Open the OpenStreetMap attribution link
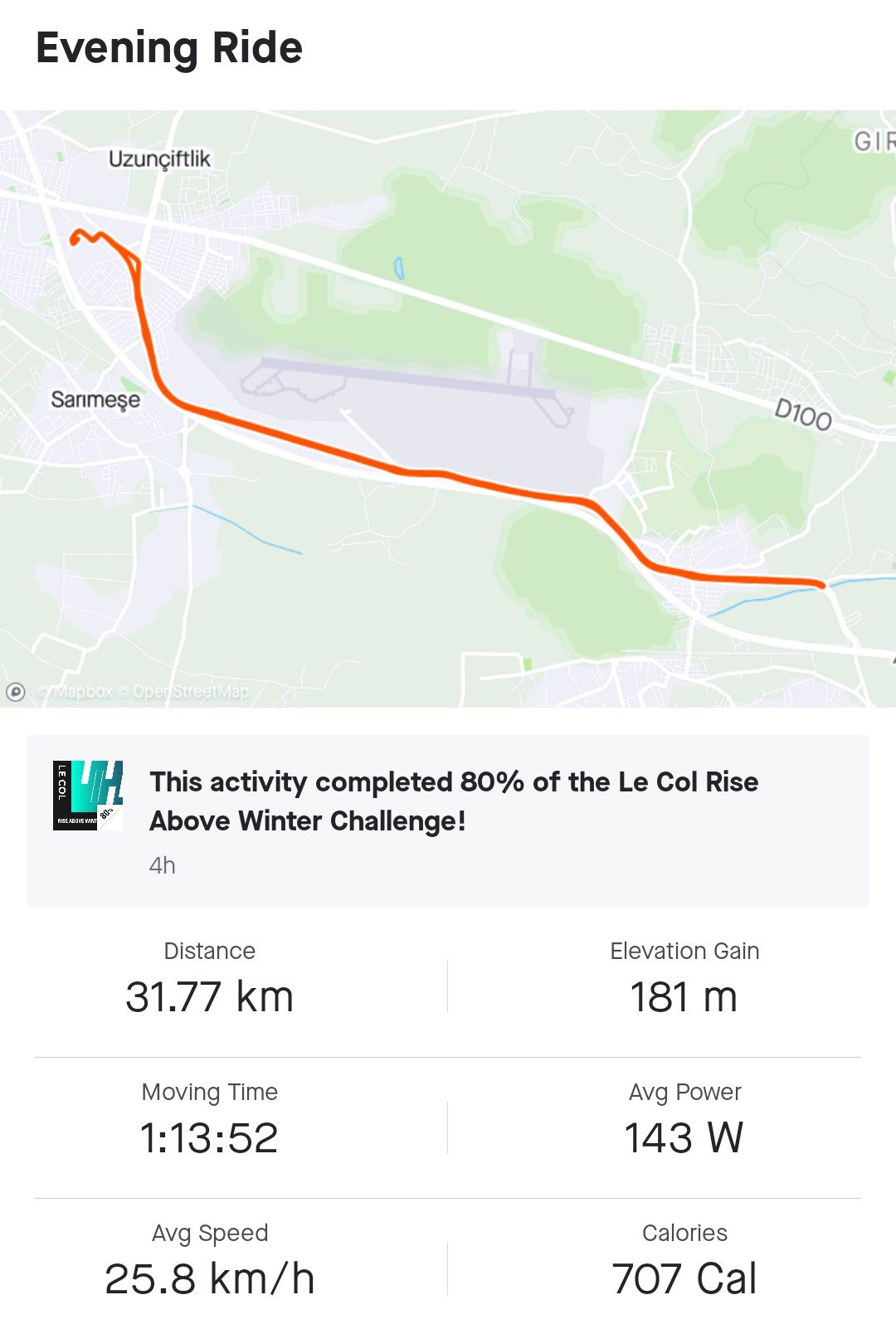Viewport: 896px width, 1329px height. click(190, 692)
